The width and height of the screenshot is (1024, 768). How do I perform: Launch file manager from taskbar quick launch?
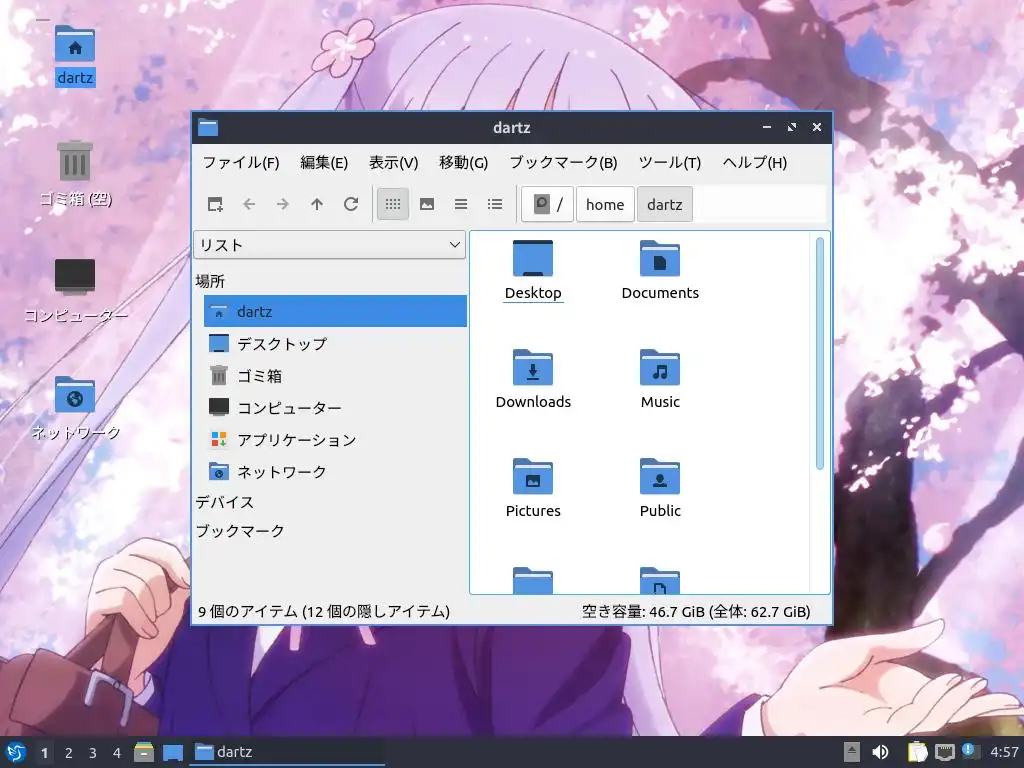coord(144,752)
